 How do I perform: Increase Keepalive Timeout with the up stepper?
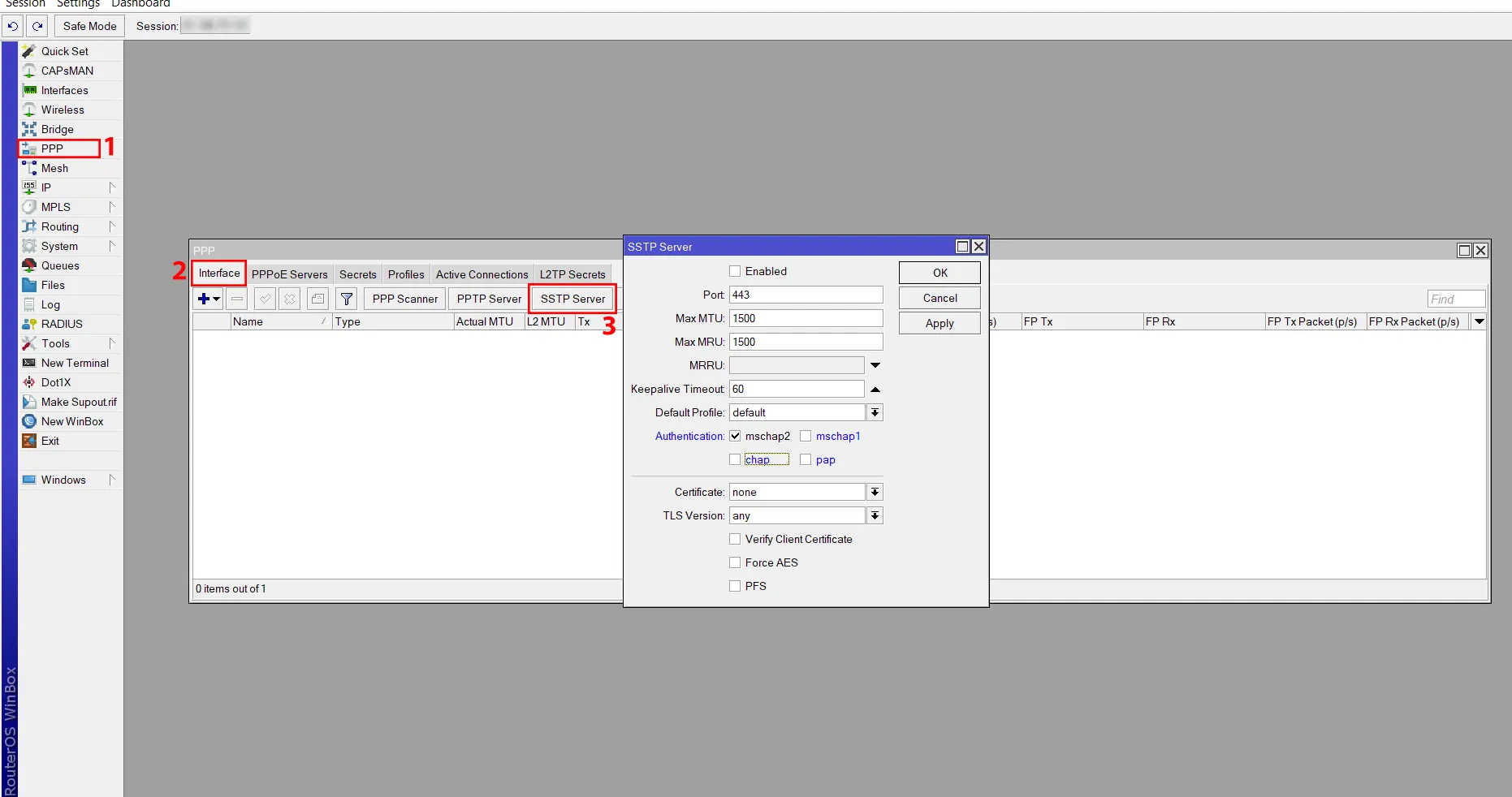coord(875,390)
